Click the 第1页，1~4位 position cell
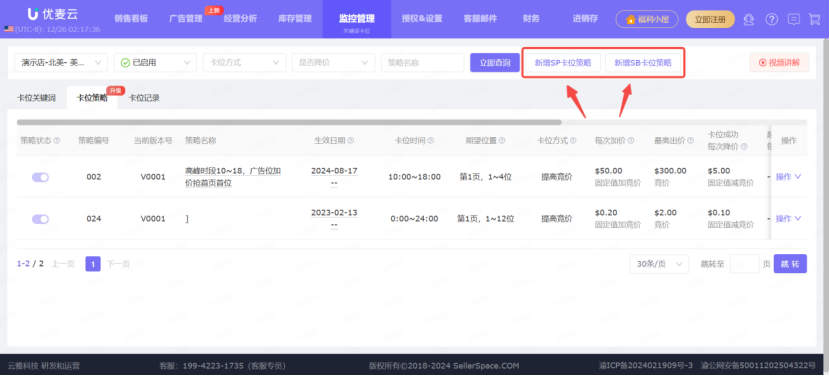Image resolution: width=830 pixels, height=376 pixels. click(x=485, y=177)
